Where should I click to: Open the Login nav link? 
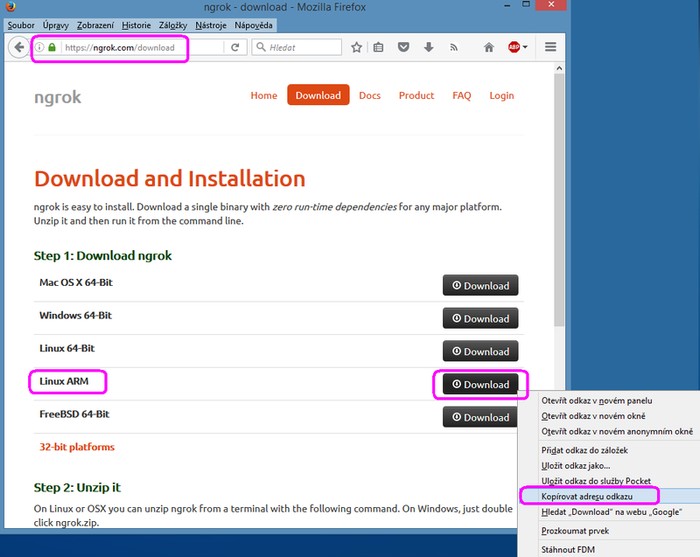point(501,96)
